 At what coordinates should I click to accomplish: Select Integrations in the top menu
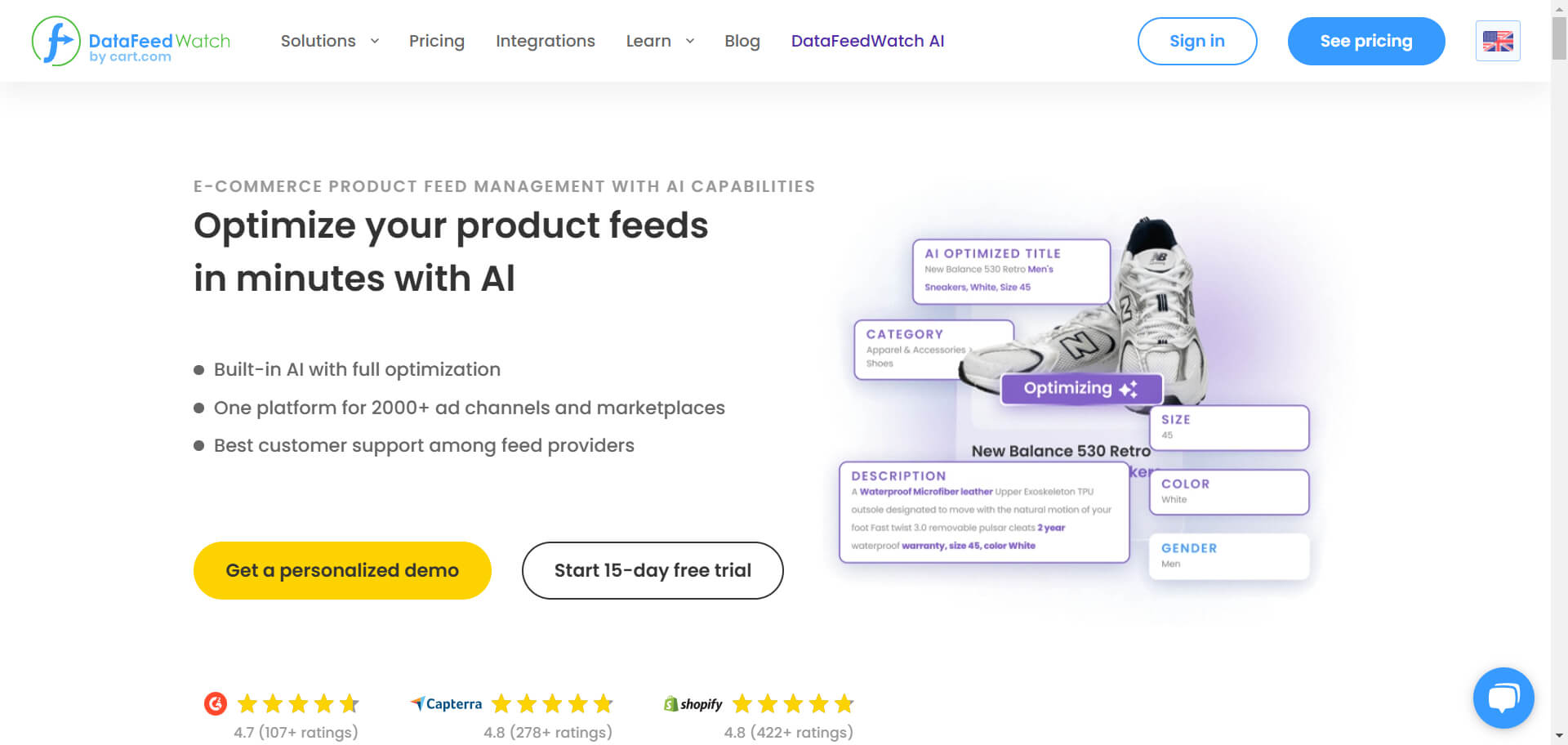click(545, 41)
